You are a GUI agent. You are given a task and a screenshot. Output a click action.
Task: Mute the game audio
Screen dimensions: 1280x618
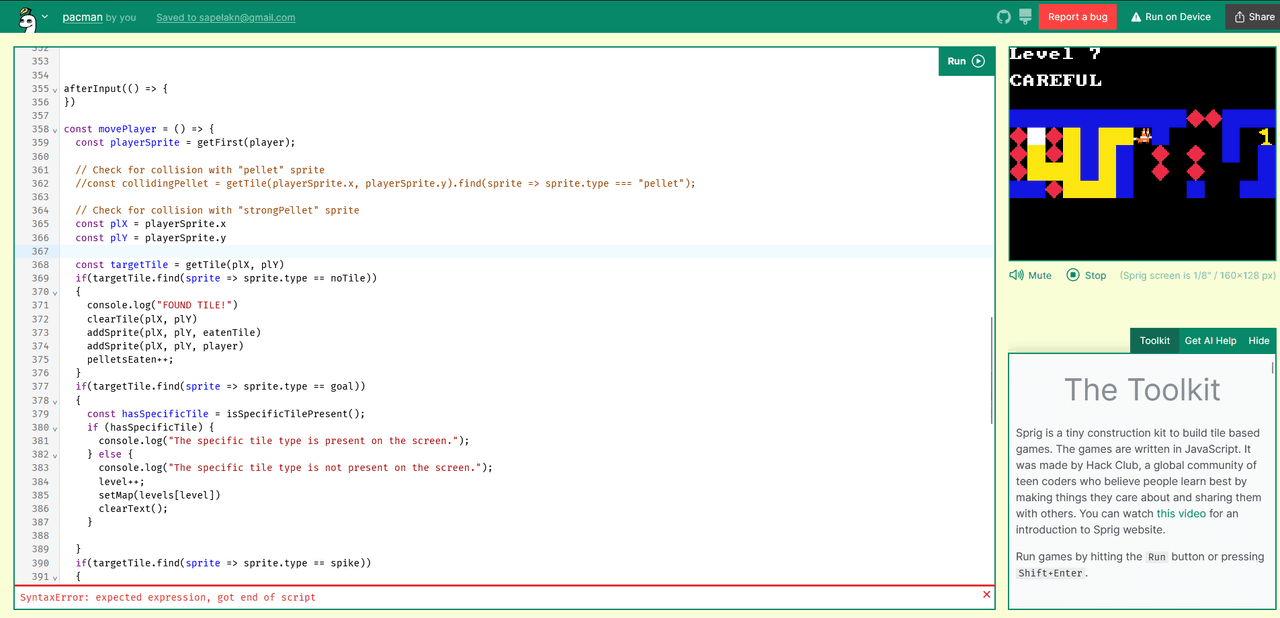[x=1031, y=275]
